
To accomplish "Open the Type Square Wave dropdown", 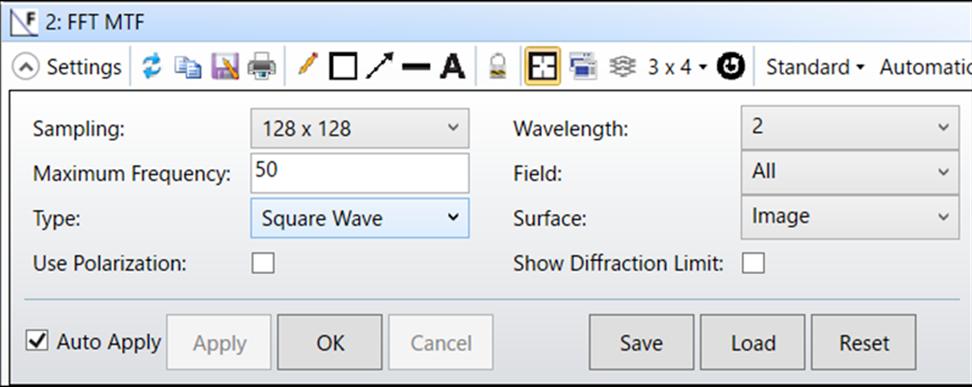I will [360, 218].
